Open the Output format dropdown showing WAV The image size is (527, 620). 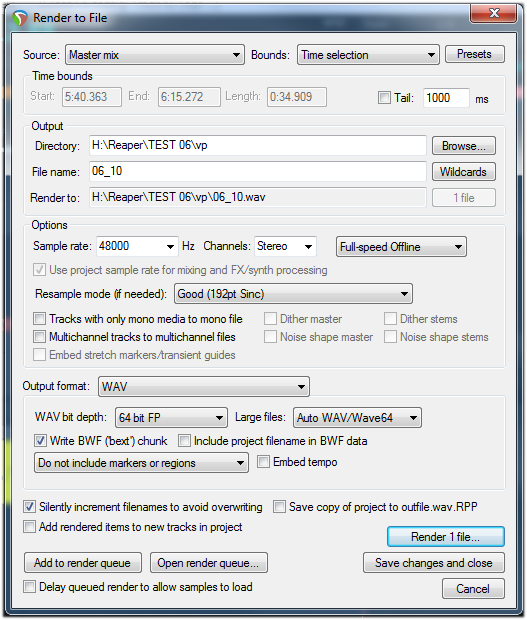click(204, 387)
